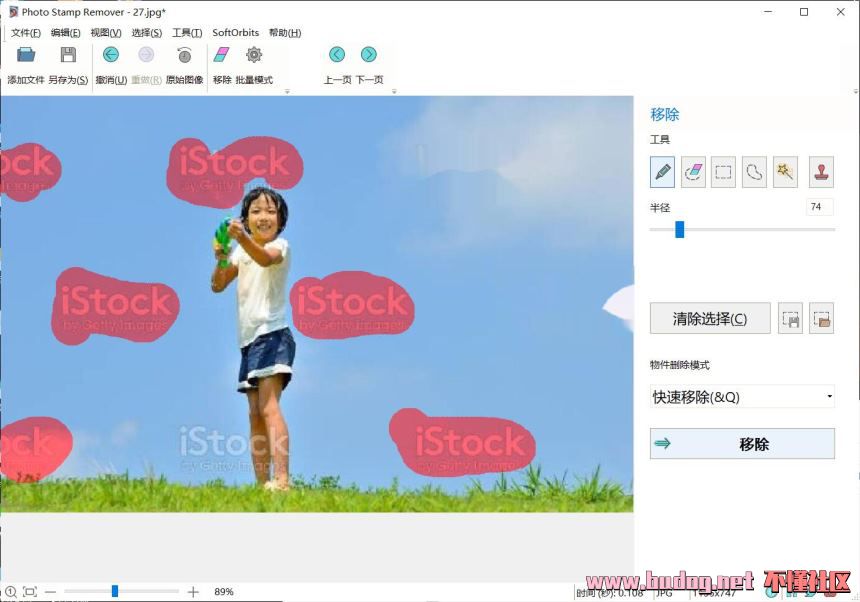Open the 编辑(E) menu

pos(65,33)
